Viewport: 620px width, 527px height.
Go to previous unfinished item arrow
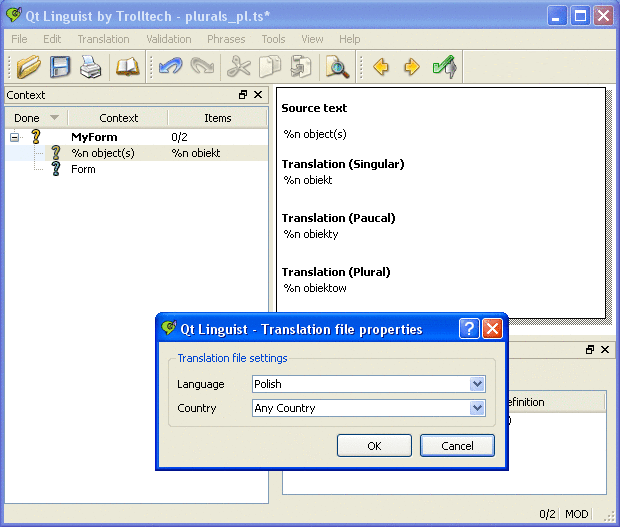pyautogui.click(x=381, y=66)
